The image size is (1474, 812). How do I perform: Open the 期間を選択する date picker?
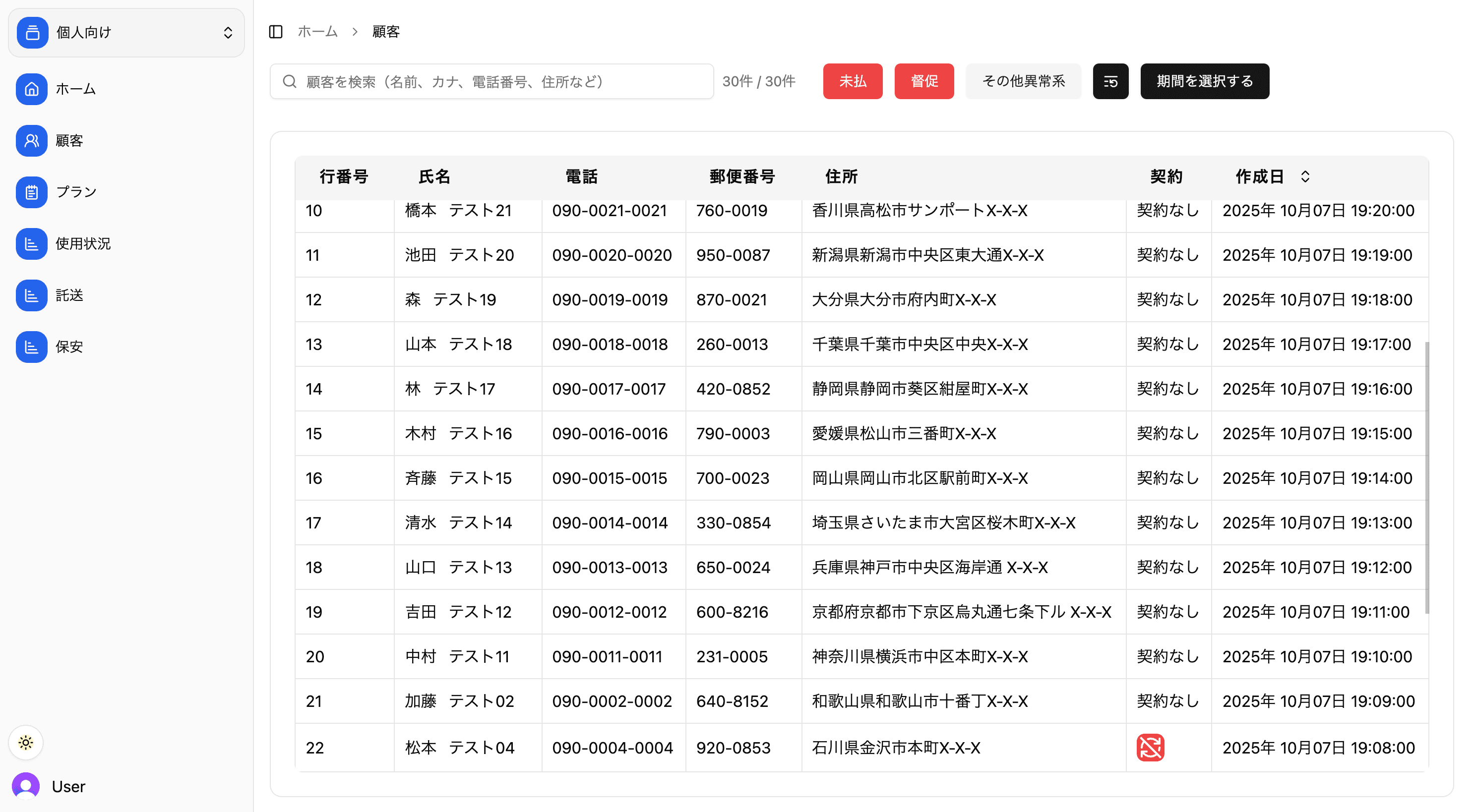tap(1205, 81)
